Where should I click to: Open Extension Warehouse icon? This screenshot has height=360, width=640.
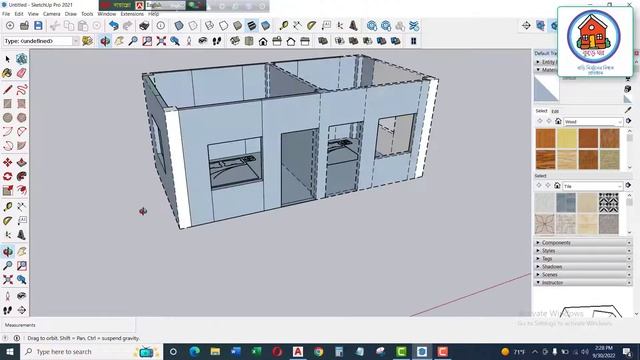point(414,26)
